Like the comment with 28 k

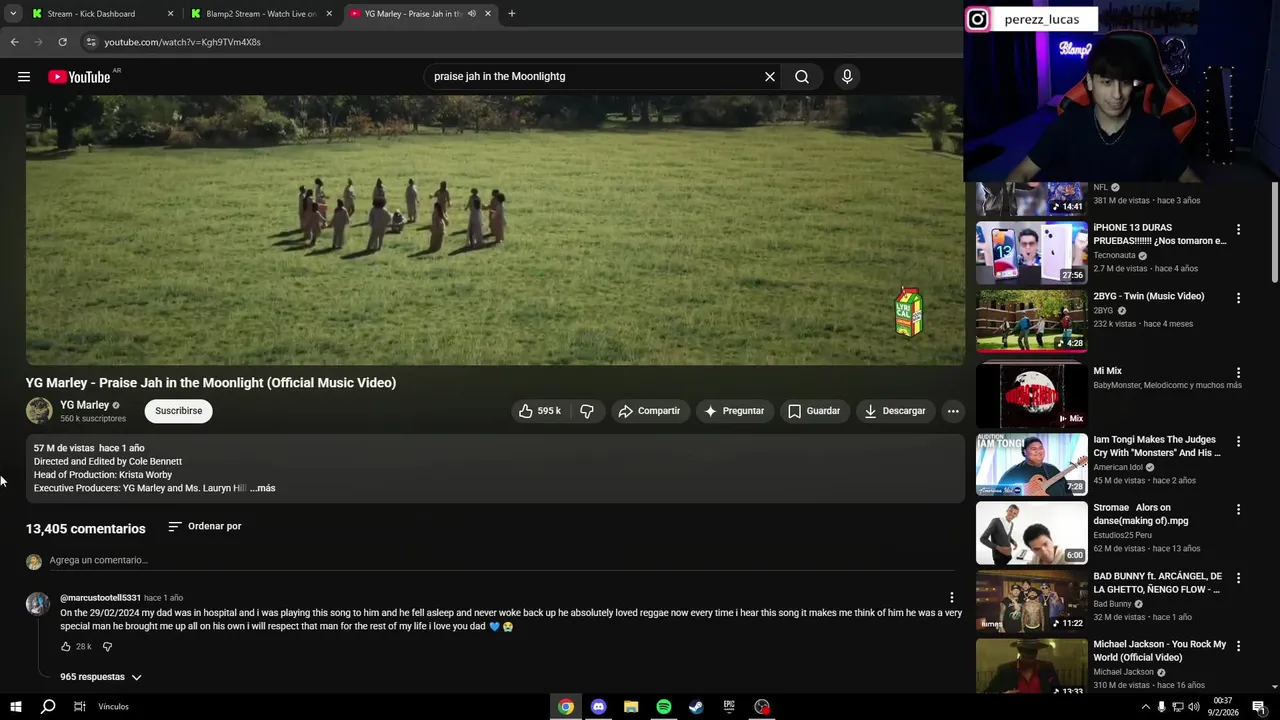pyautogui.click(x=66, y=647)
